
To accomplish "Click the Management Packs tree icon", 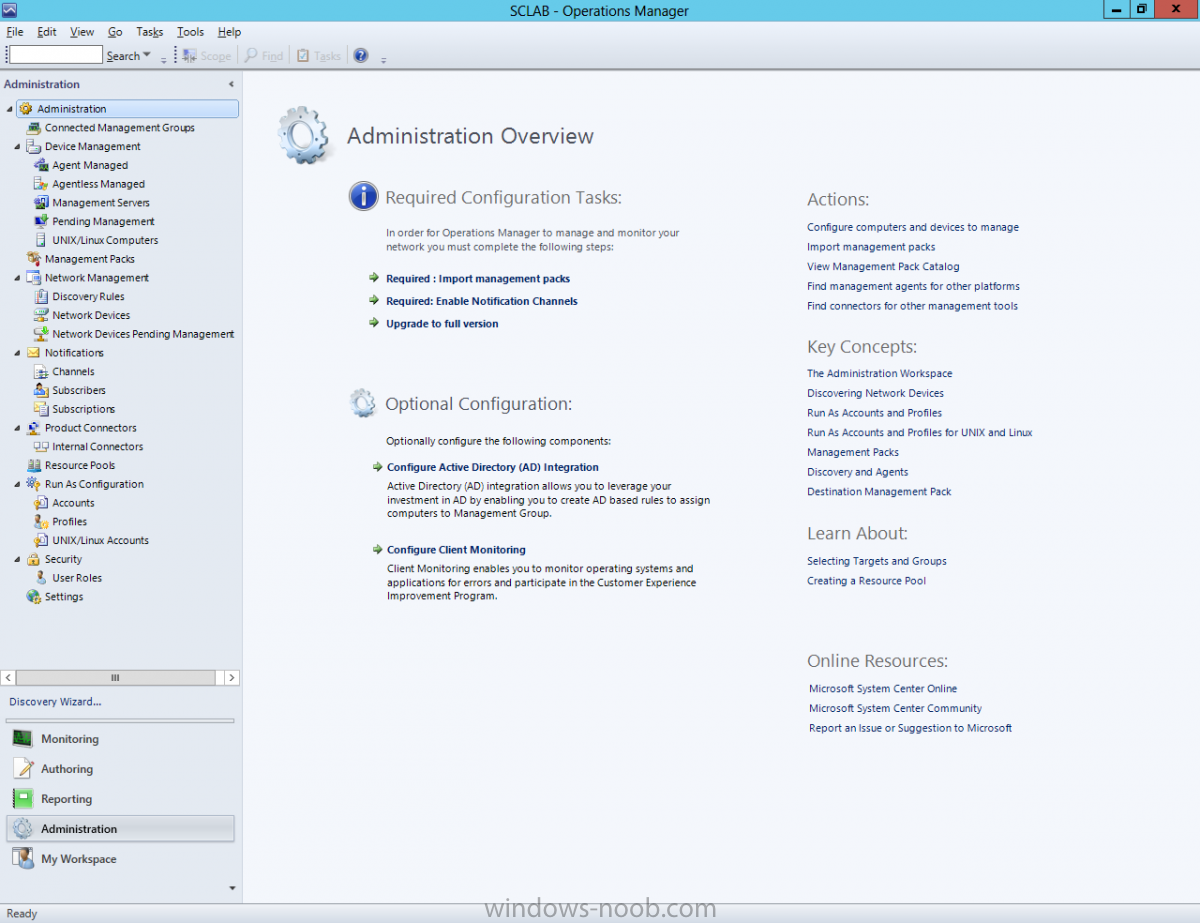I will tap(34, 259).
